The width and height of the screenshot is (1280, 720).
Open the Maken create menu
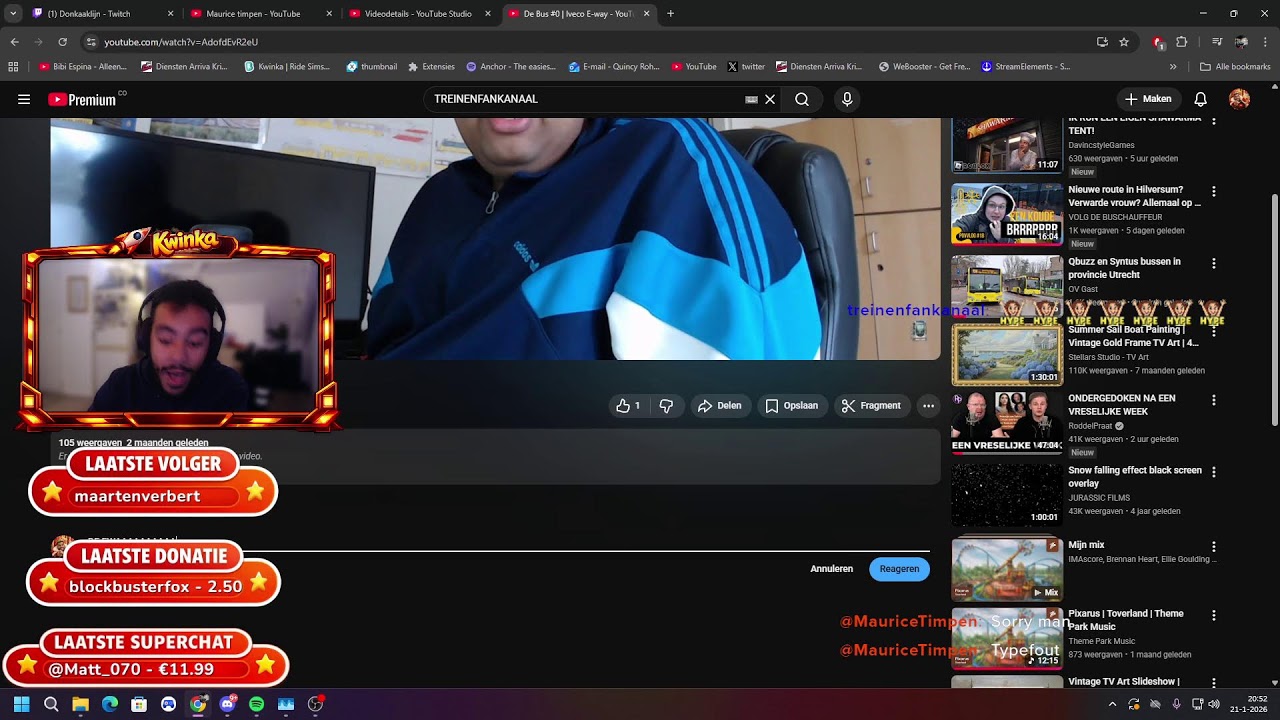1148,99
